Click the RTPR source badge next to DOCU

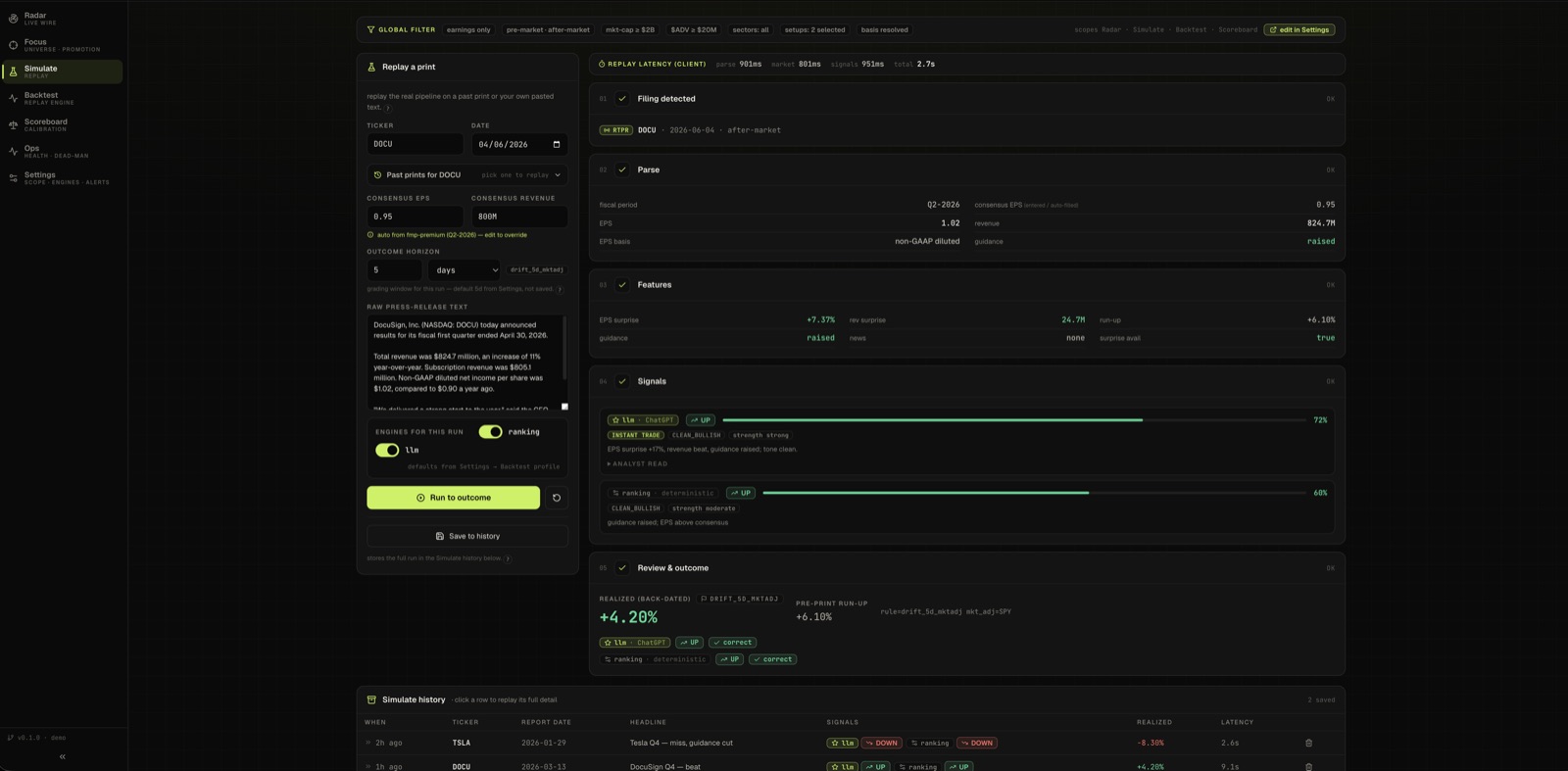pyautogui.click(x=615, y=129)
